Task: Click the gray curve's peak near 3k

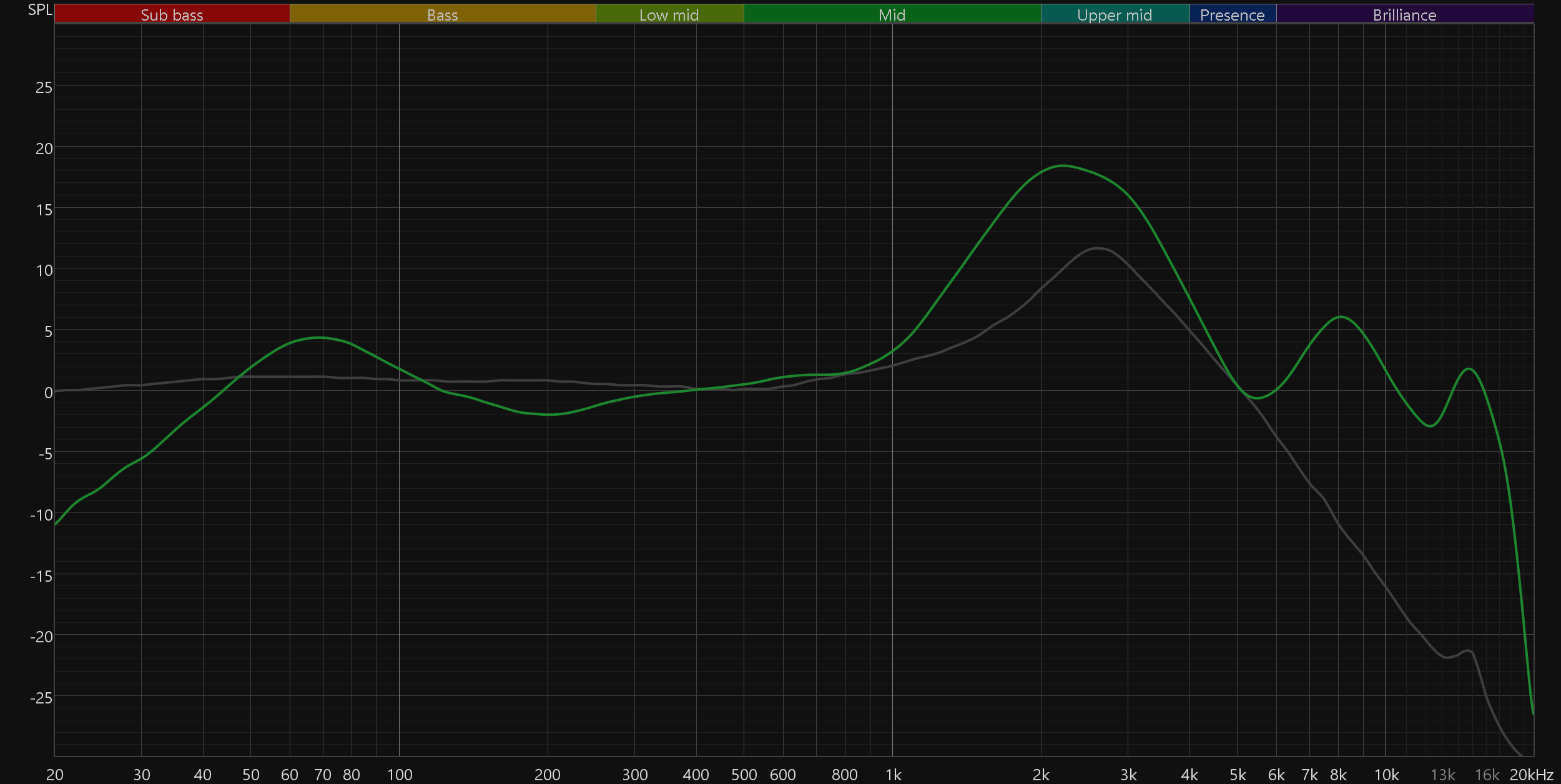Action: pos(1098,248)
